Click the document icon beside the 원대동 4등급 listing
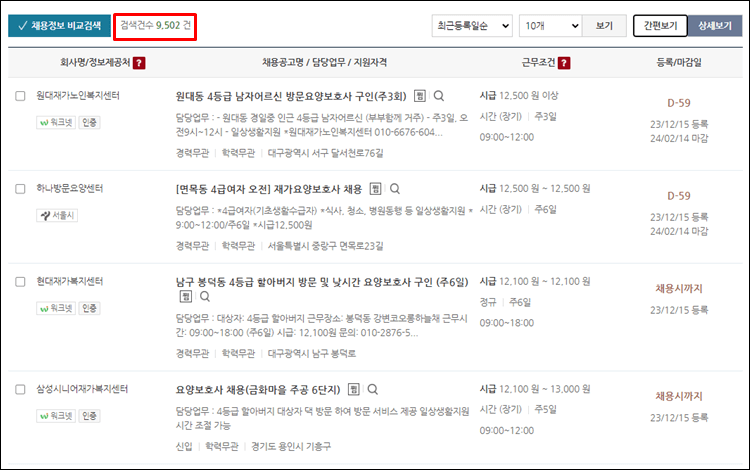Viewport: 750px width, 470px height. [420, 97]
